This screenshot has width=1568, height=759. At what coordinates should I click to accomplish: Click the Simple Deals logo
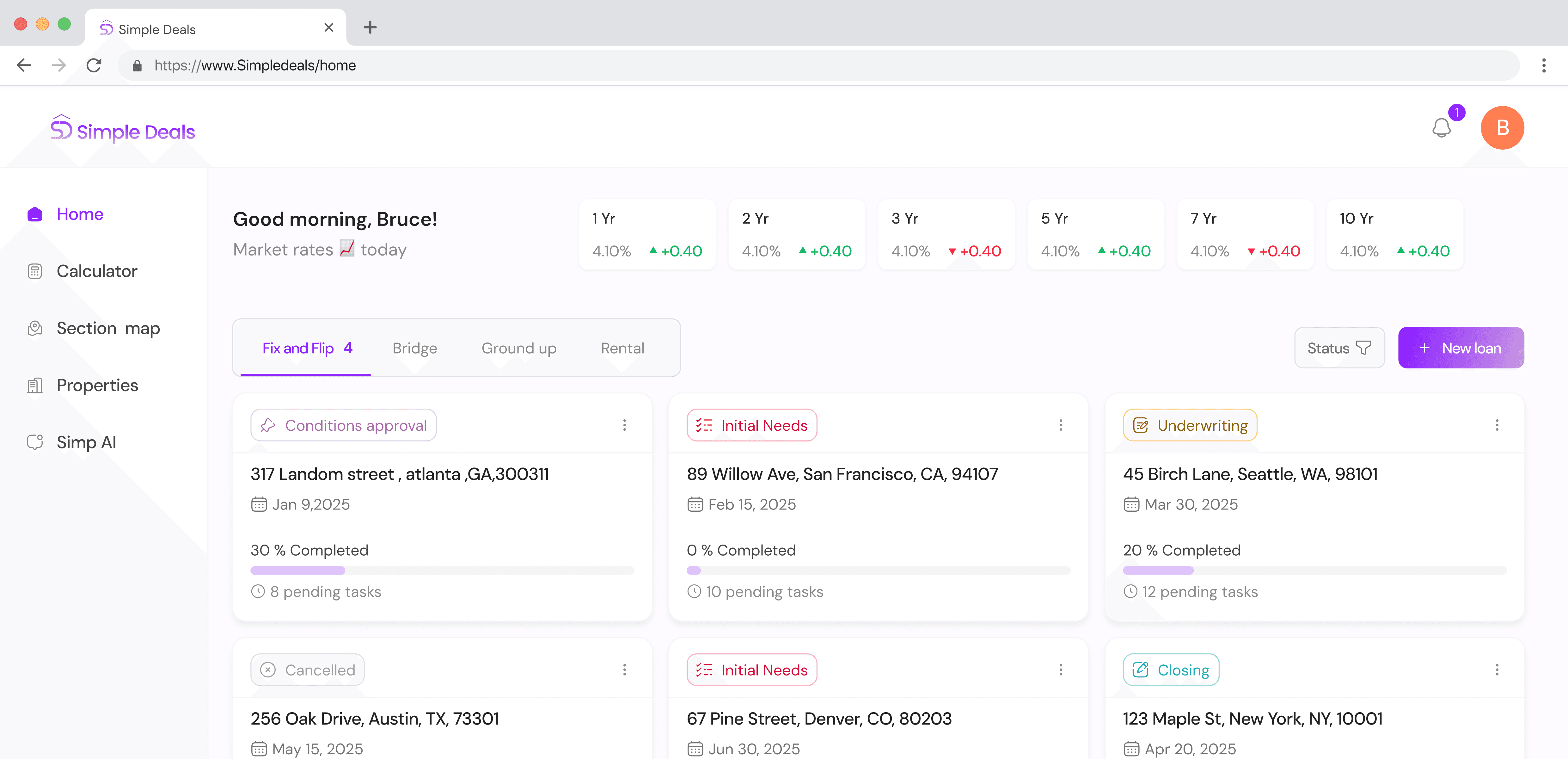[x=122, y=130]
